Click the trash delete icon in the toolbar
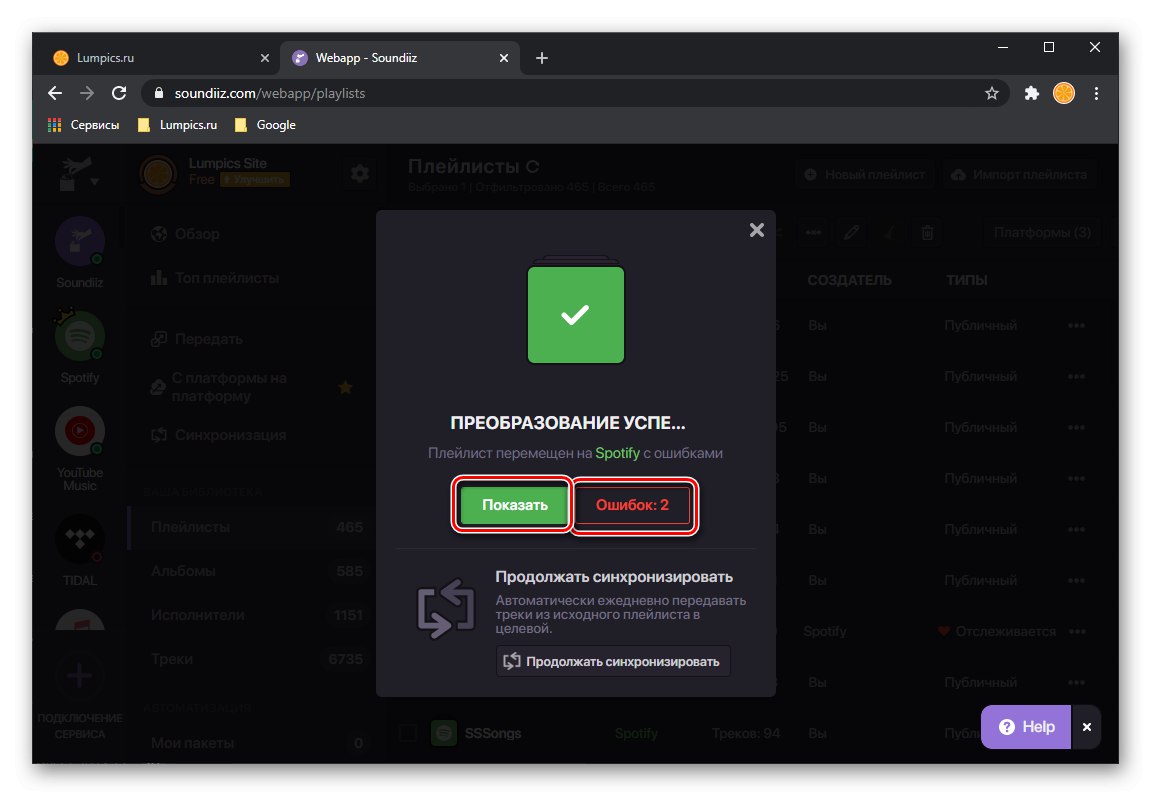This screenshot has width=1151, height=796. tap(927, 233)
